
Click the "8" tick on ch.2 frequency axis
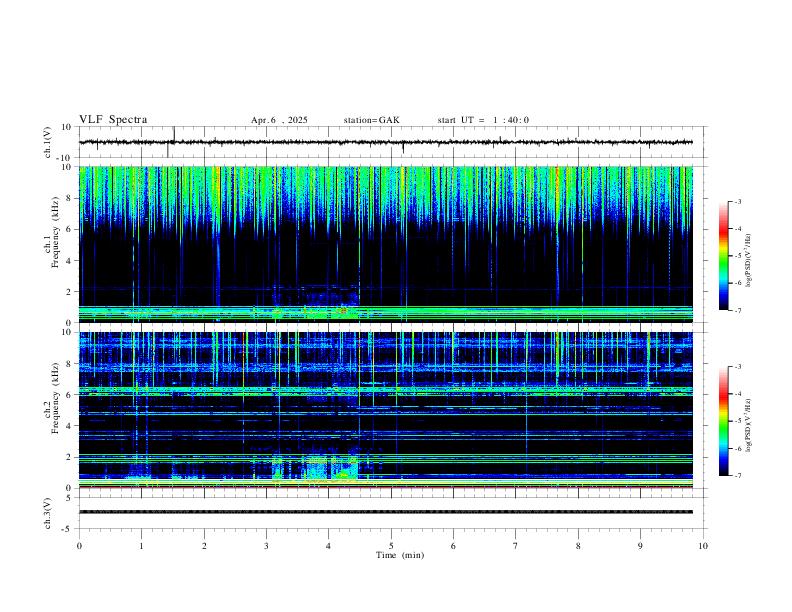[x=70, y=364]
